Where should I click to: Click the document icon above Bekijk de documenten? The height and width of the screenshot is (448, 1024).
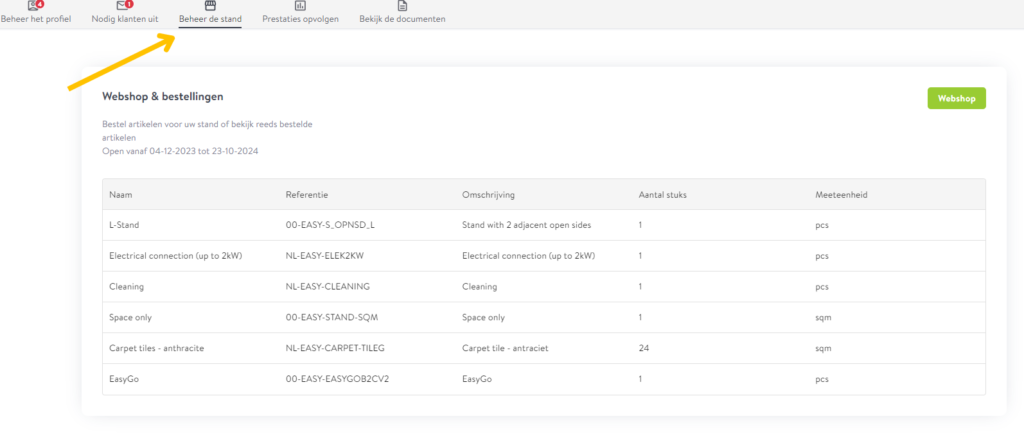coord(402,5)
